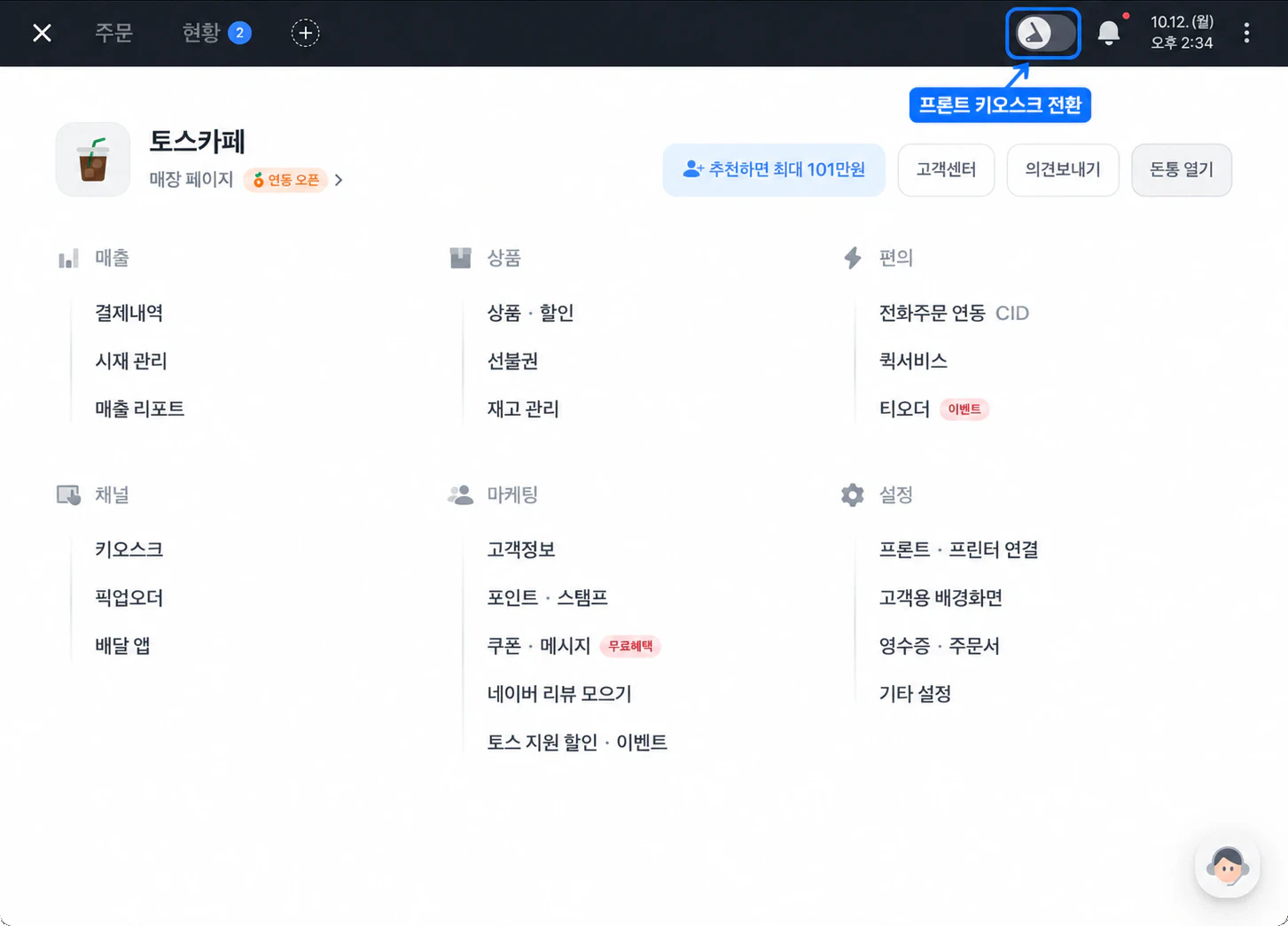The image size is (1288, 926).
Task: Click the 채널 screen icon
Action: point(68,494)
